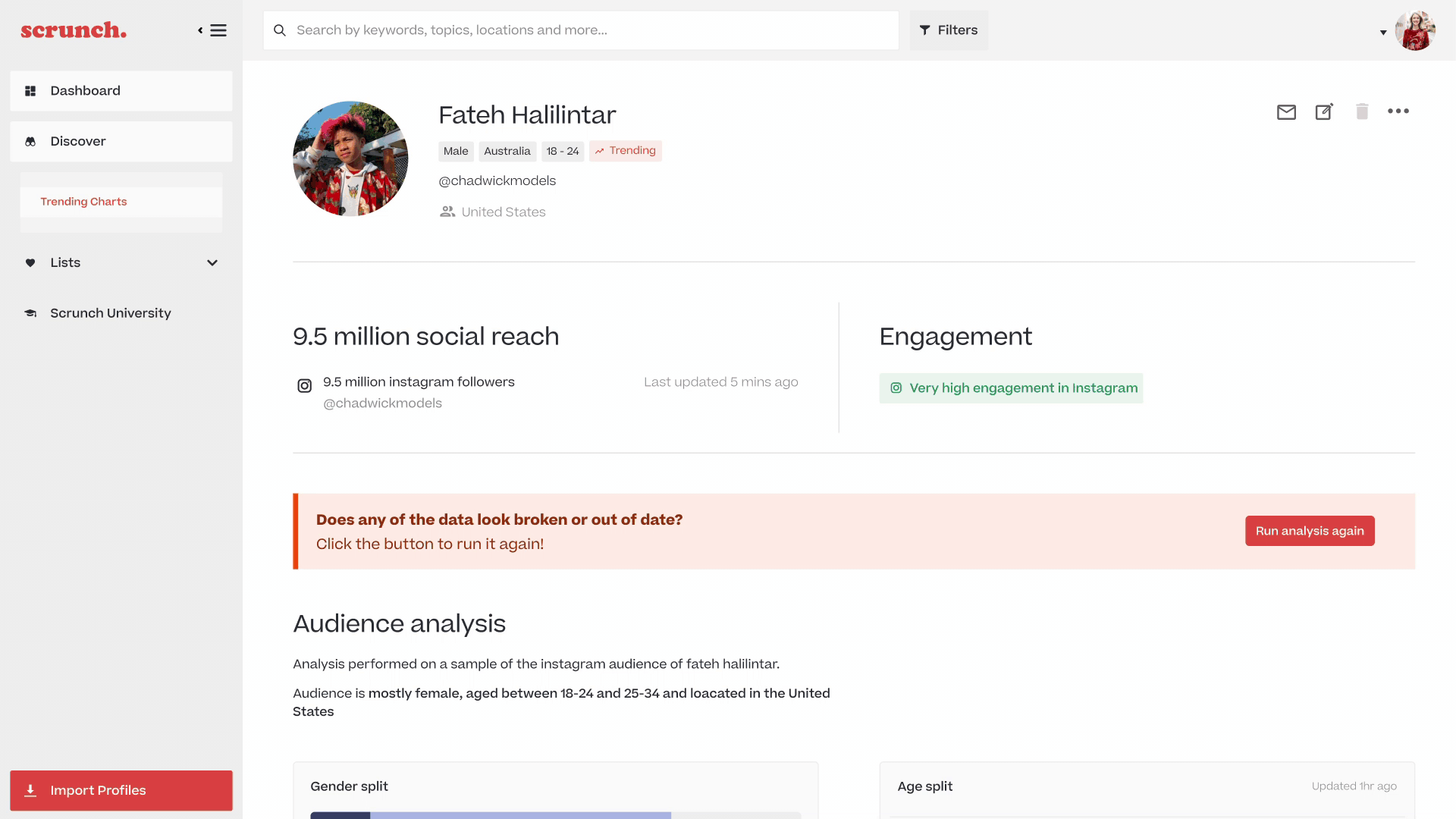This screenshot has width=1456, height=819.
Task: Click Run analysis again button
Action: coord(1310,531)
